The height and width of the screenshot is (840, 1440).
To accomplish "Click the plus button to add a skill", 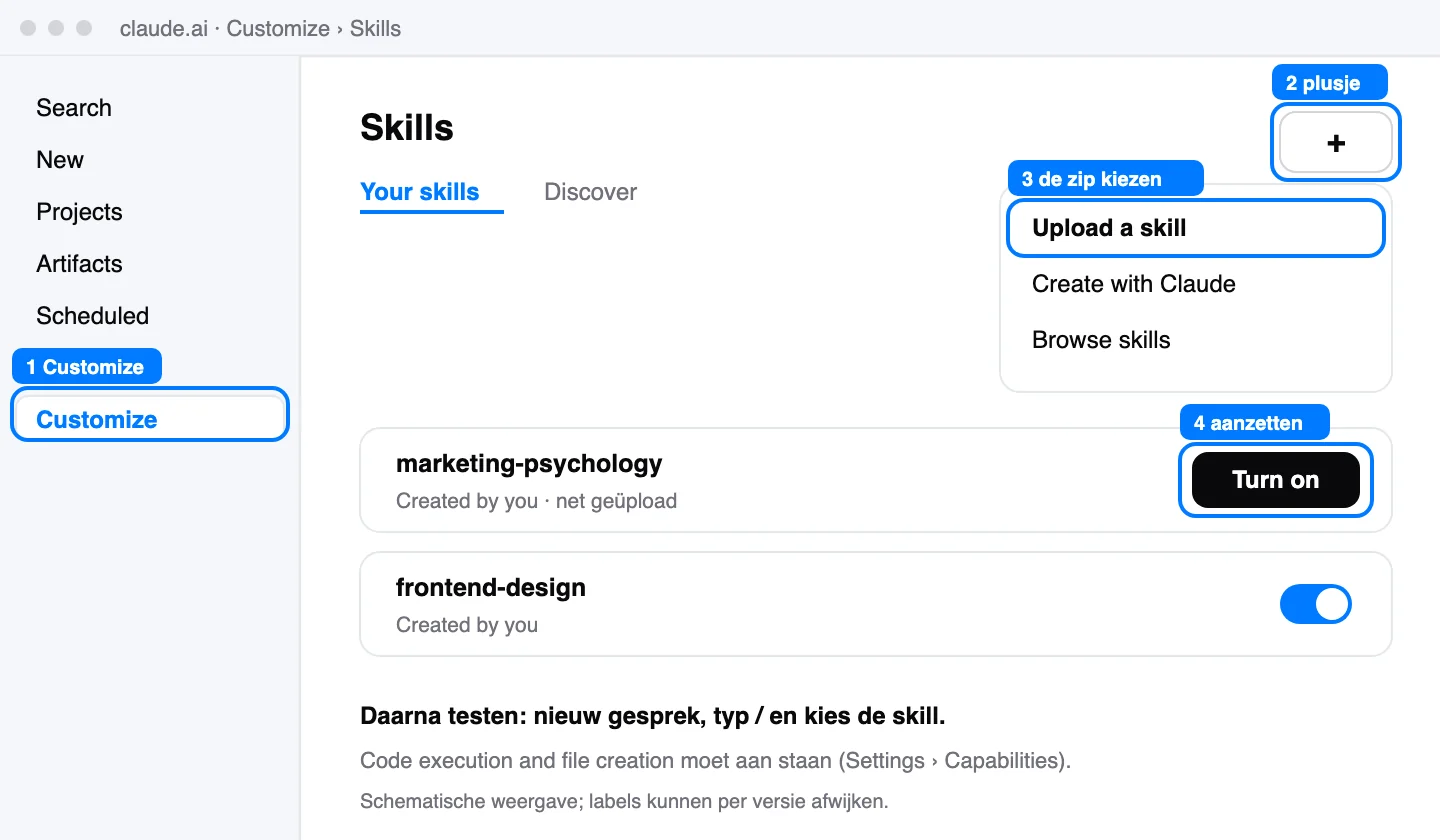I will tap(1335, 143).
